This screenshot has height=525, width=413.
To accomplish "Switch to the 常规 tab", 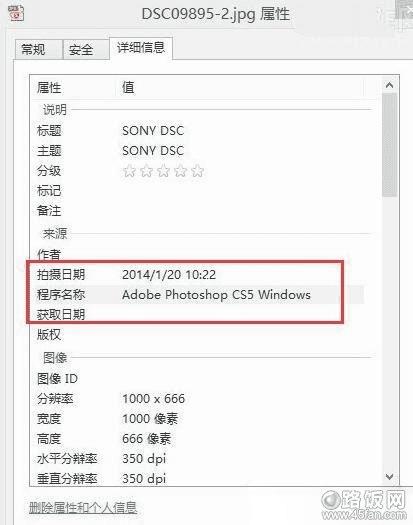I will pyautogui.click(x=33, y=50).
